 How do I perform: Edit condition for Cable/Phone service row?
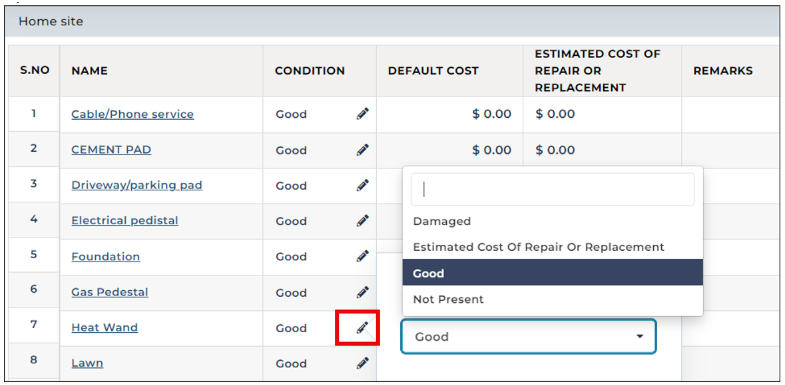[362, 114]
